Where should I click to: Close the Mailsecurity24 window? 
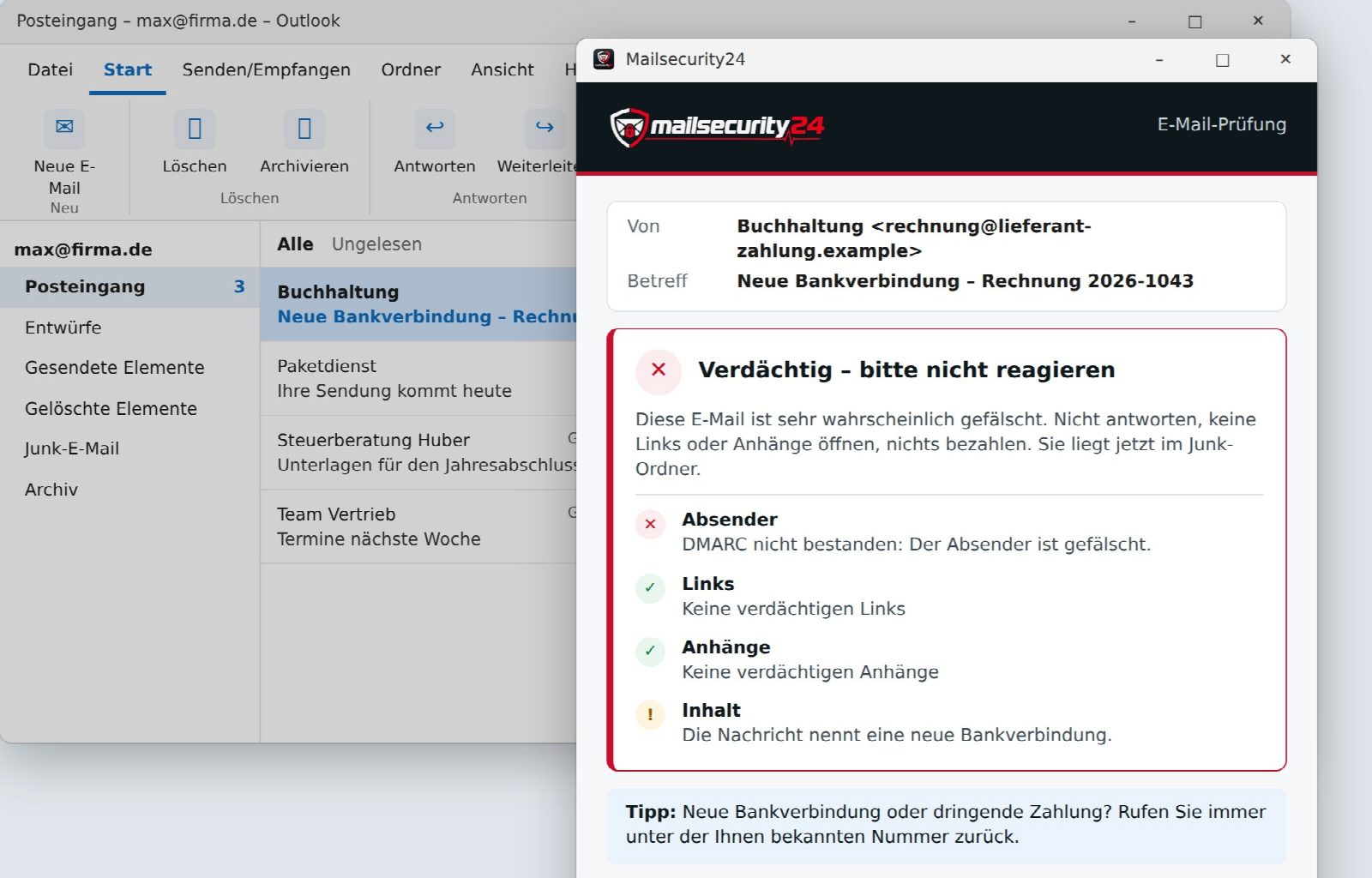[x=1285, y=59]
